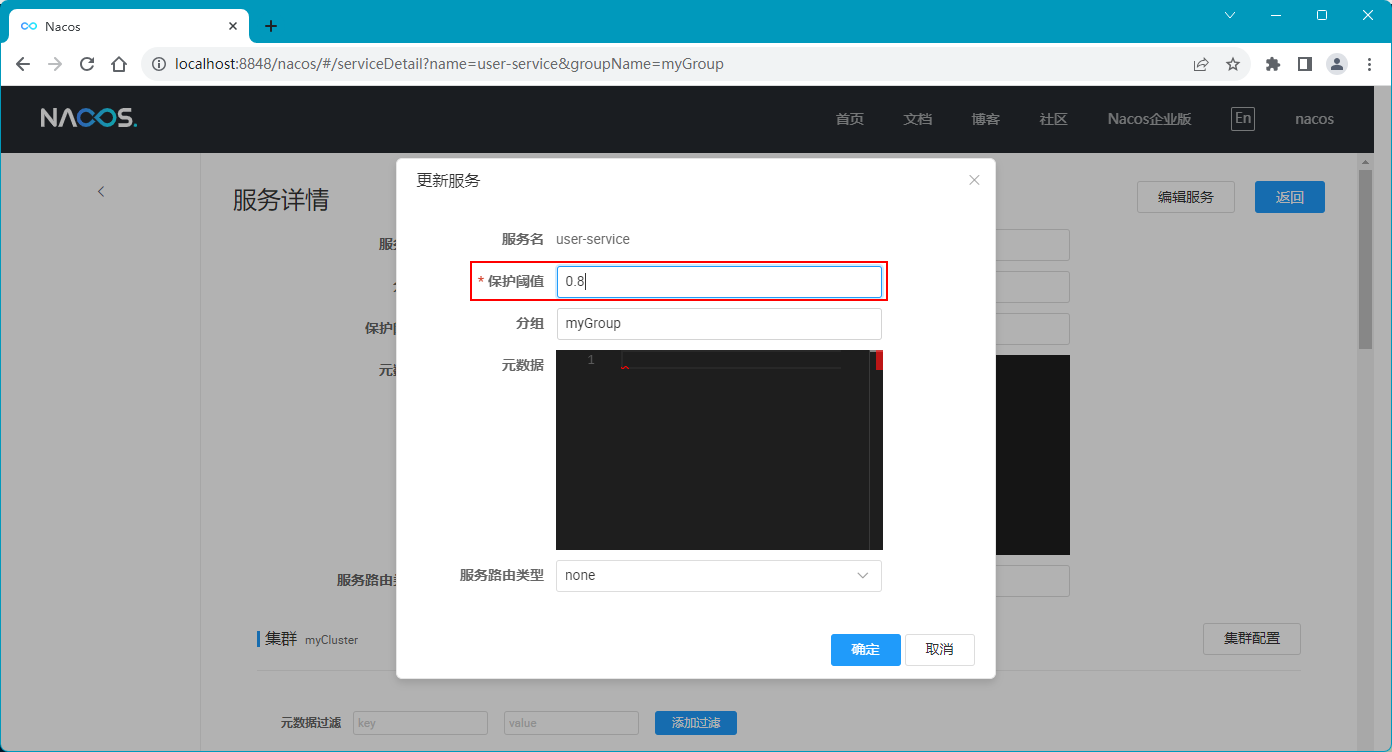
Task: Open the 集群配置 button
Action: click(1252, 638)
